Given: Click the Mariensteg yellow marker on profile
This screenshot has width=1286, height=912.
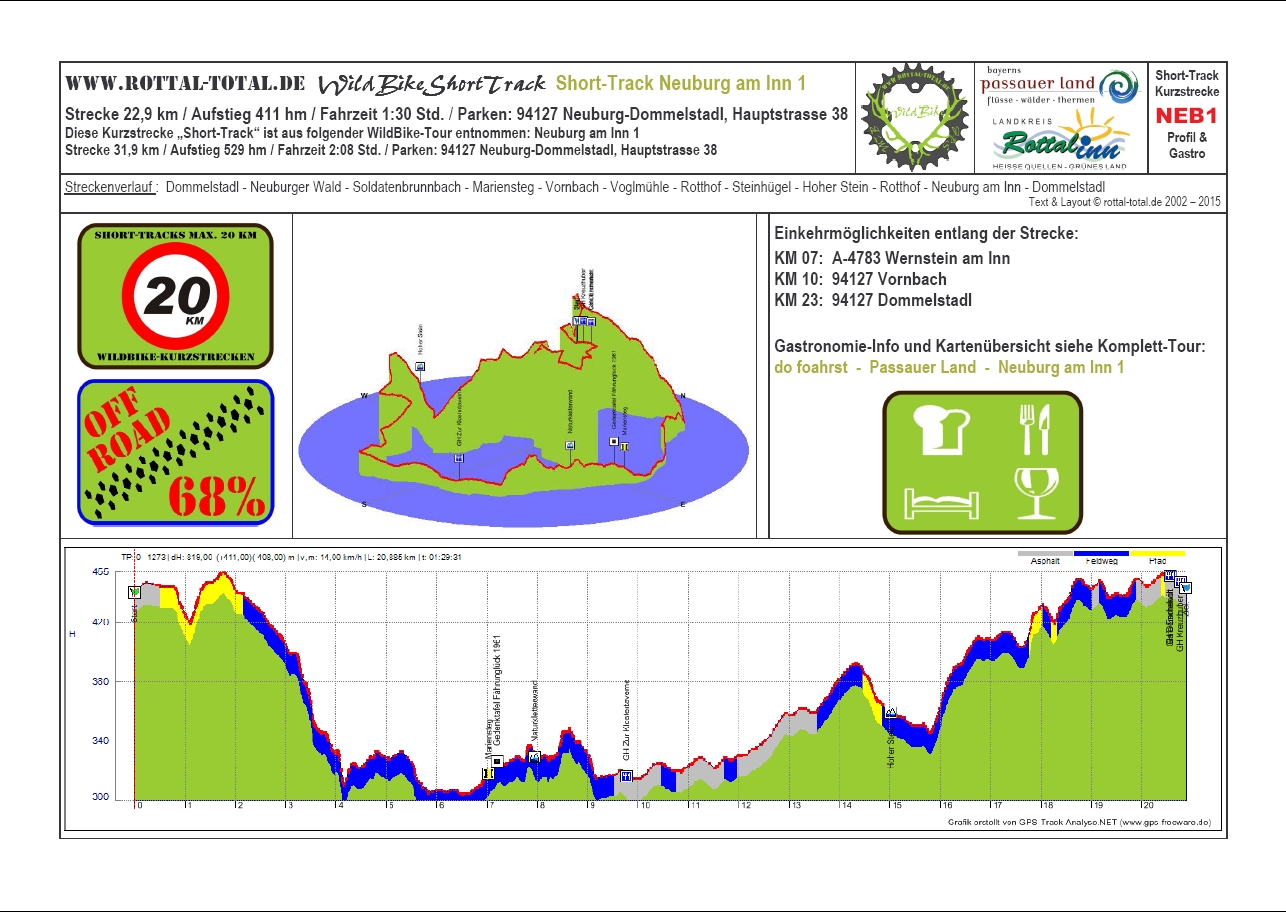Looking at the screenshot, I should (x=487, y=773).
